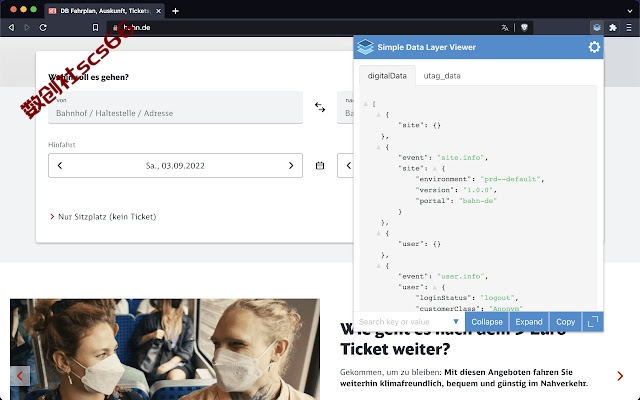The image size is (640, 400).
Task: Click the Ticket weiter? article headline
Action: pyautogui.click(x=395, y=349)
